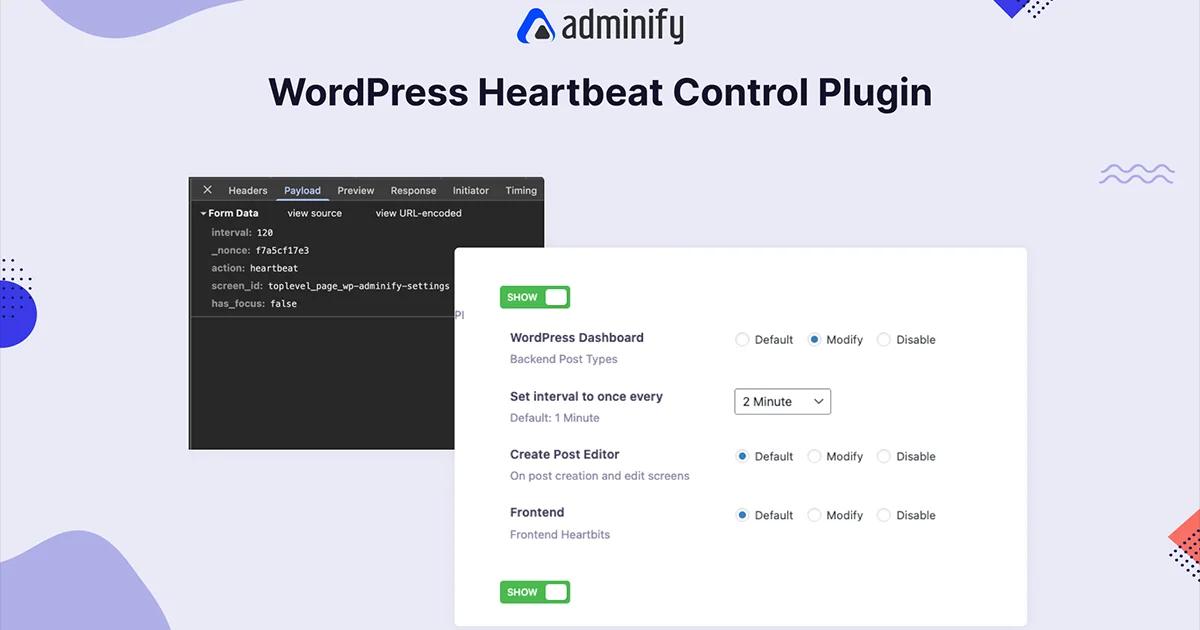Open the Headers tab in devtools

[x=248, y=191]
